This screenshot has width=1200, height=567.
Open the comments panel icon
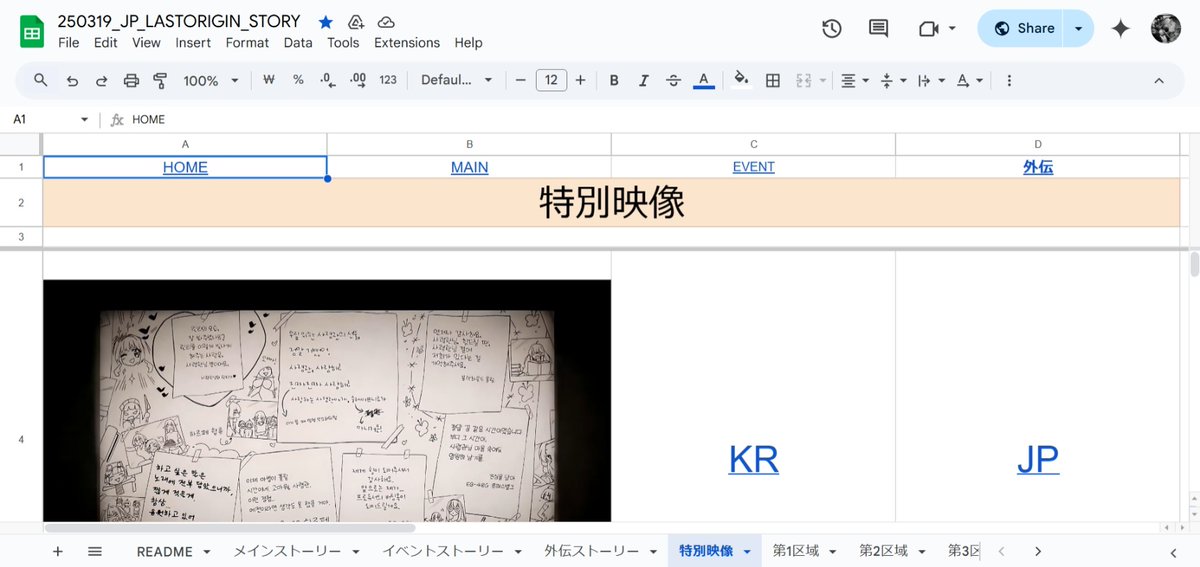coord(878,29)
